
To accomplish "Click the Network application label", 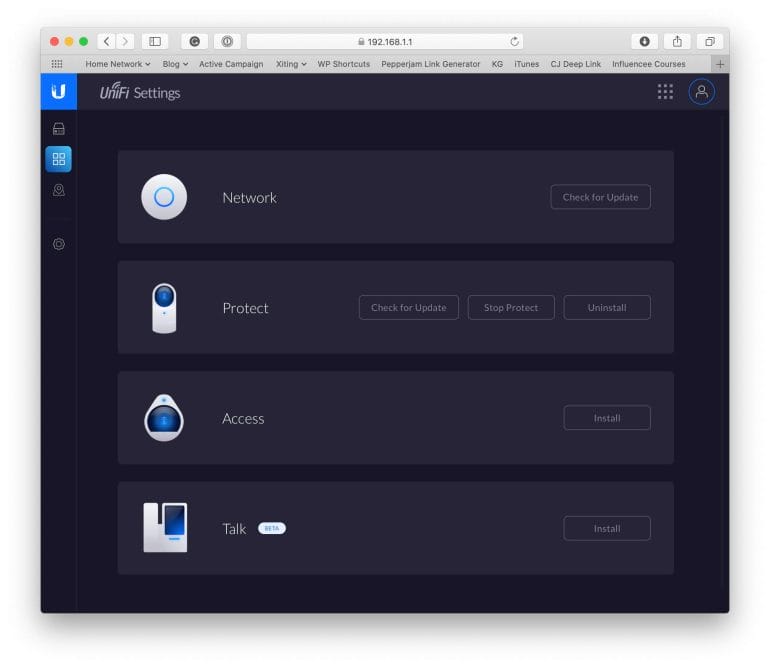I will coord(249,197).
